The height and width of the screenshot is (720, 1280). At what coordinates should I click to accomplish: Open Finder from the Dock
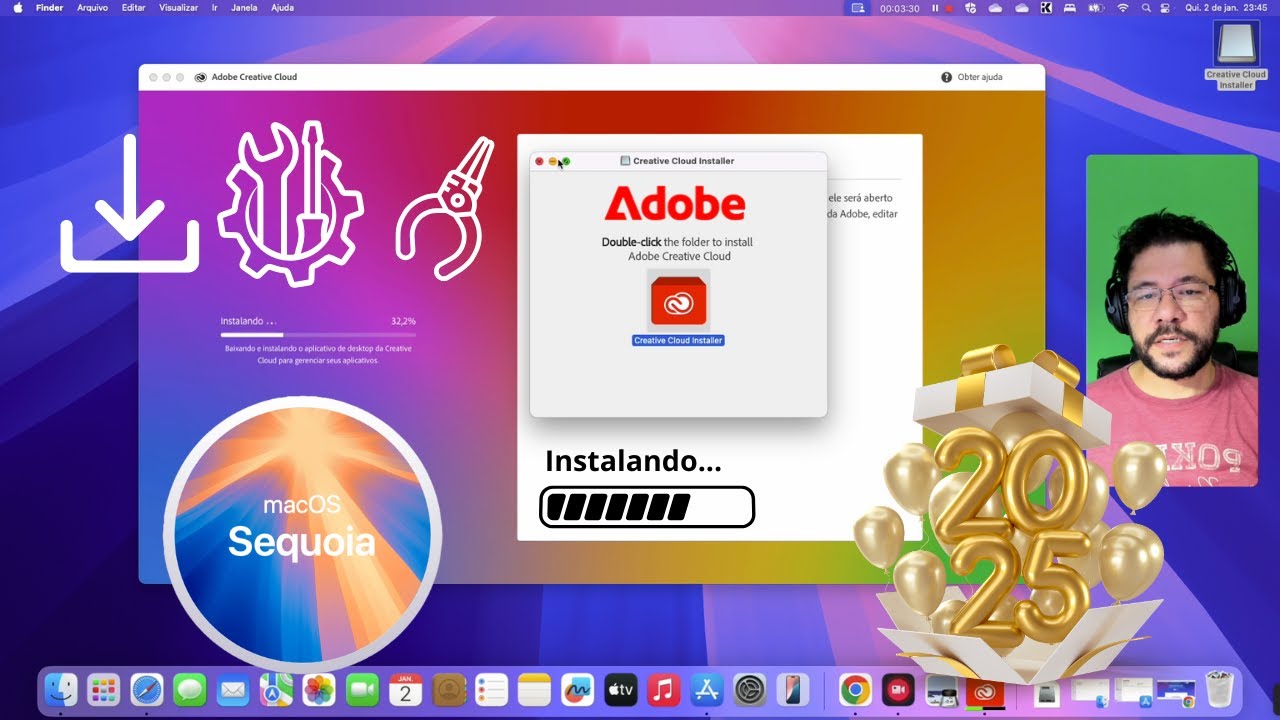[x=61, y=690]
